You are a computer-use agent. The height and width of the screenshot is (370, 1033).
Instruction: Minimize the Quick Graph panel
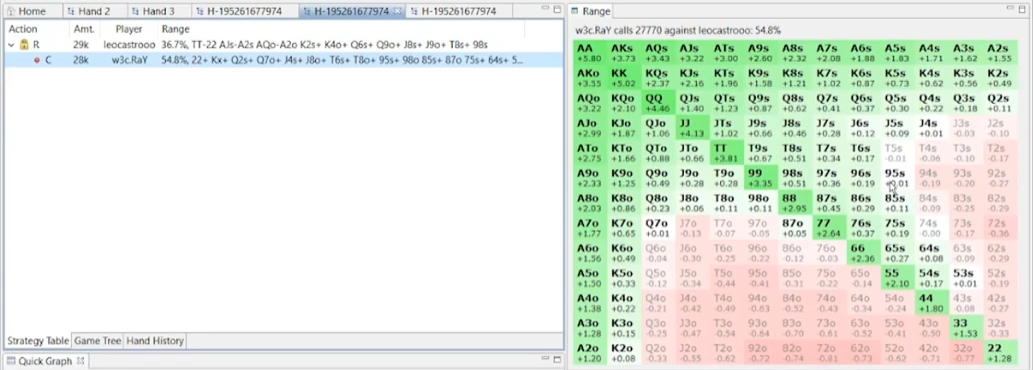click(545, 360)
